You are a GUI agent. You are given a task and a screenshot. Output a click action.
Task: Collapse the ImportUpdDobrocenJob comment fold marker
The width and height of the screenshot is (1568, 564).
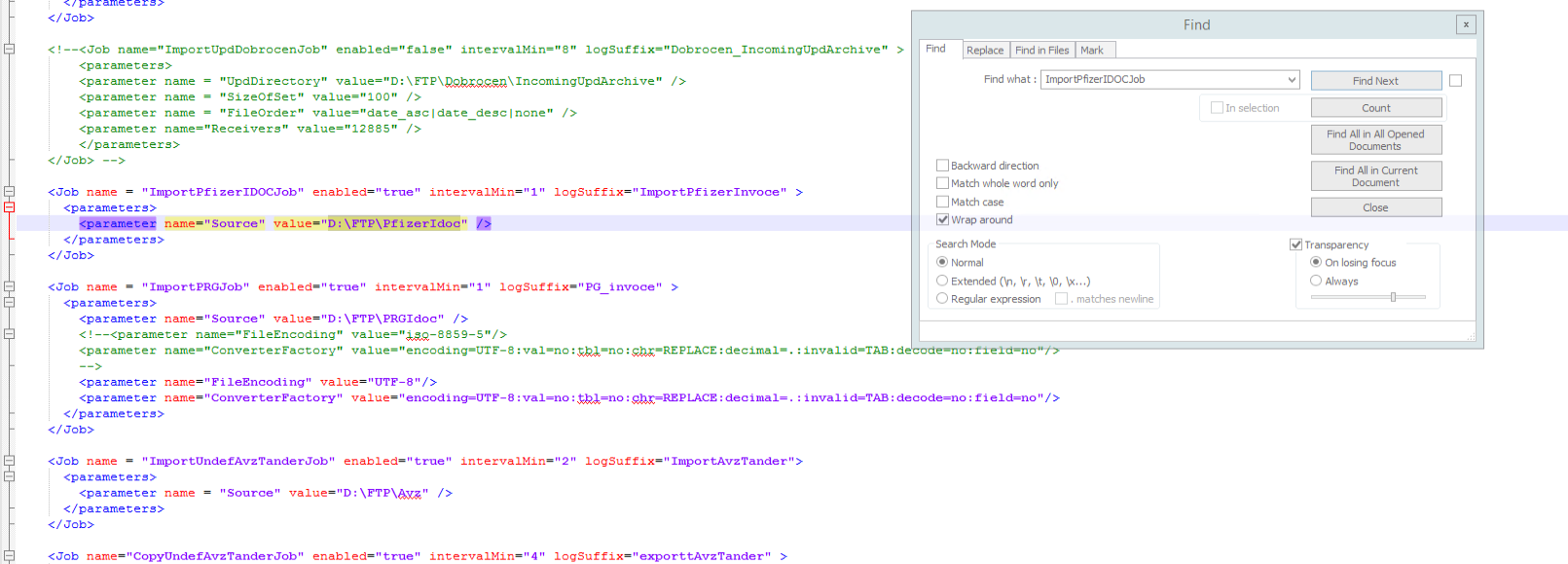pyautogui.click(x=9, y=49)
